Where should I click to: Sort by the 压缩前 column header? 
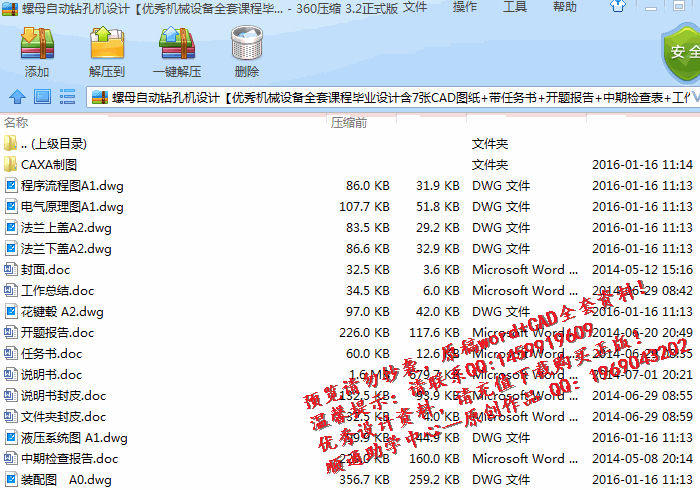pyautogui.click(x=349, y=123)
